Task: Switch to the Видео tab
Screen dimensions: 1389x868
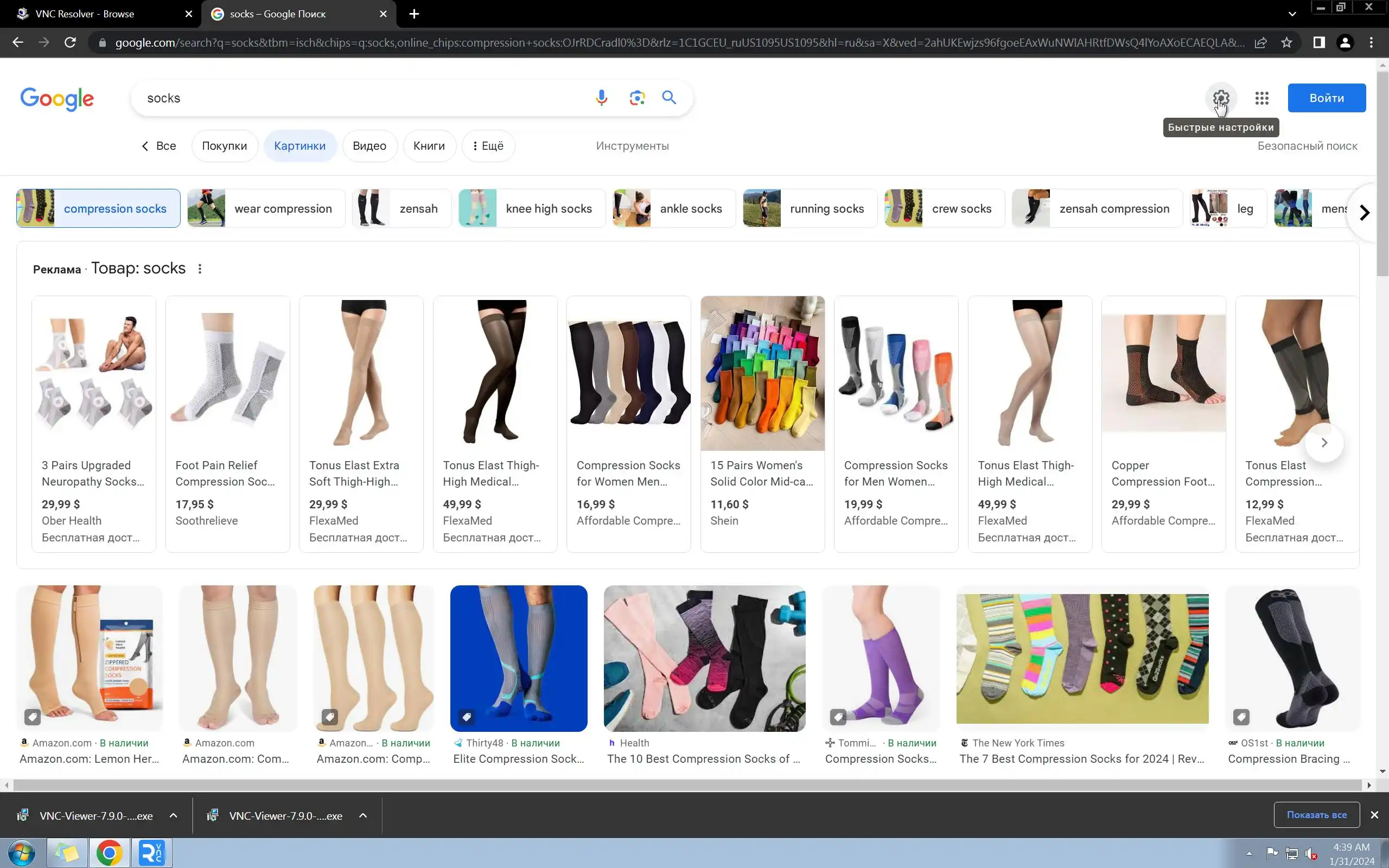Action: click(x=369, y=146)
